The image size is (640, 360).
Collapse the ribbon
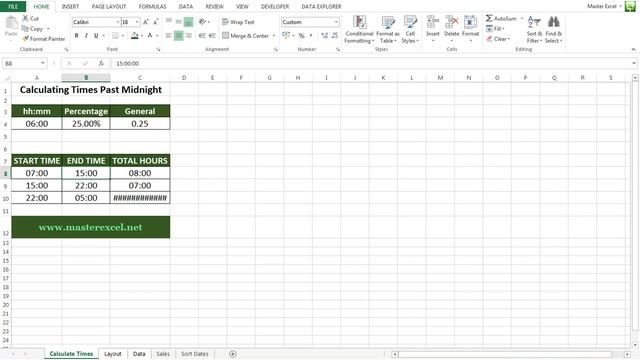(x=633, y=49)
